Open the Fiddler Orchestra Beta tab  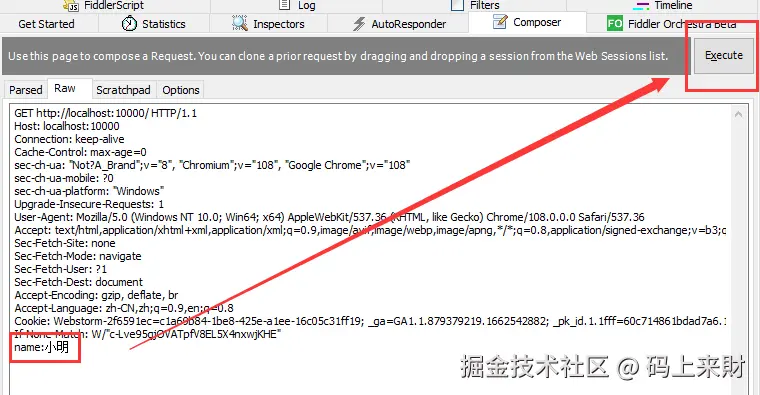click(x=673, y=24)
